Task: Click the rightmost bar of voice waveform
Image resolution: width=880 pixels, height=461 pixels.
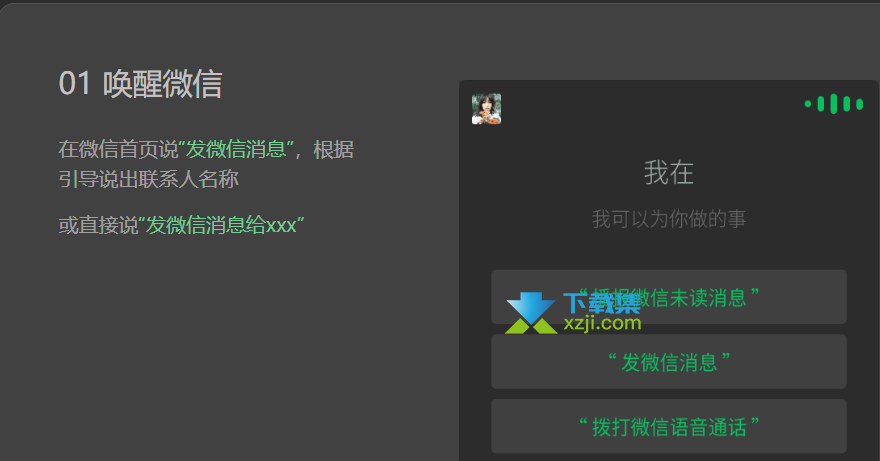Action: (x=859, y=104)
